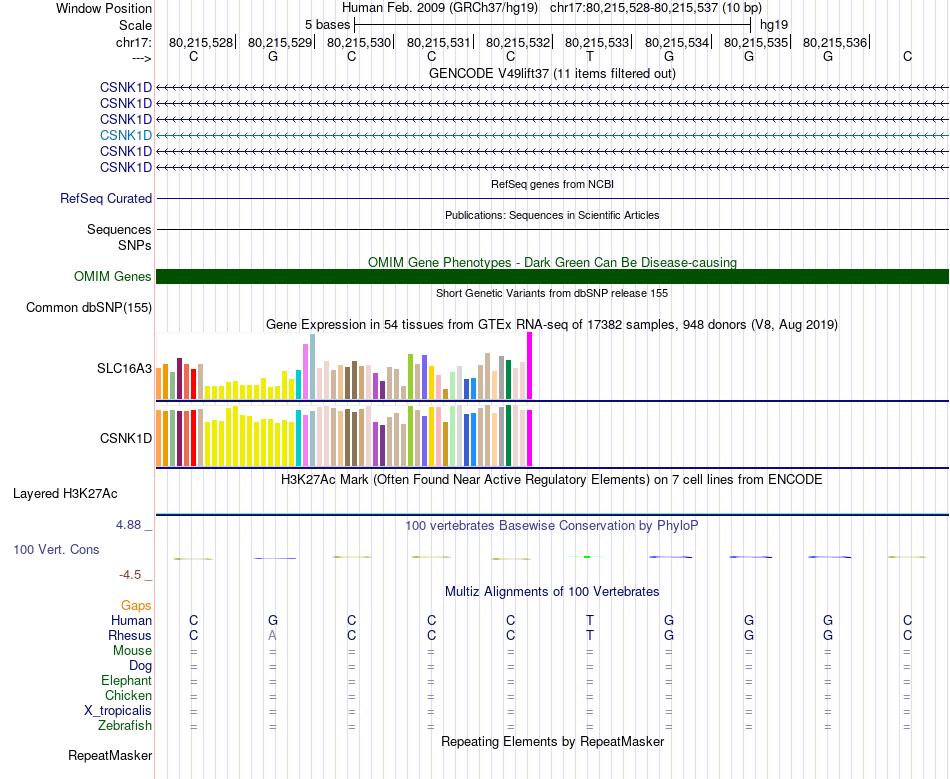
Task: Click the 4.88 PhyloP maximum value
Action: click(128, 525)
